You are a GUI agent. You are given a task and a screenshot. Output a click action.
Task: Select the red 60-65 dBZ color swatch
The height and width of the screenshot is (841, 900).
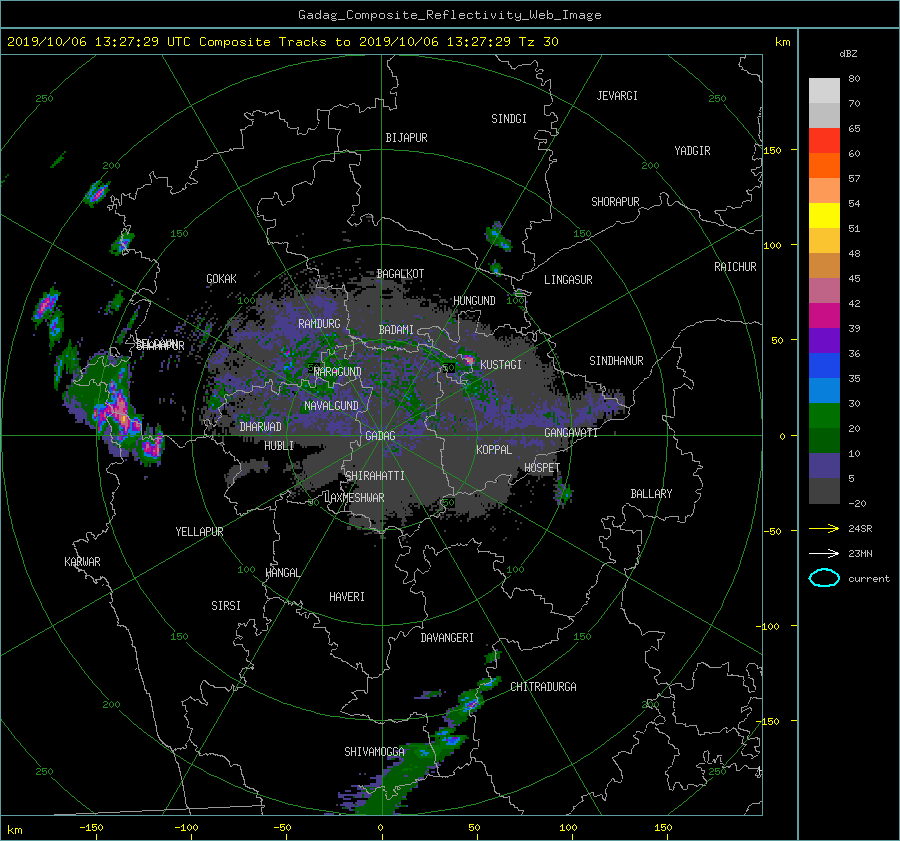click(824, 140)
